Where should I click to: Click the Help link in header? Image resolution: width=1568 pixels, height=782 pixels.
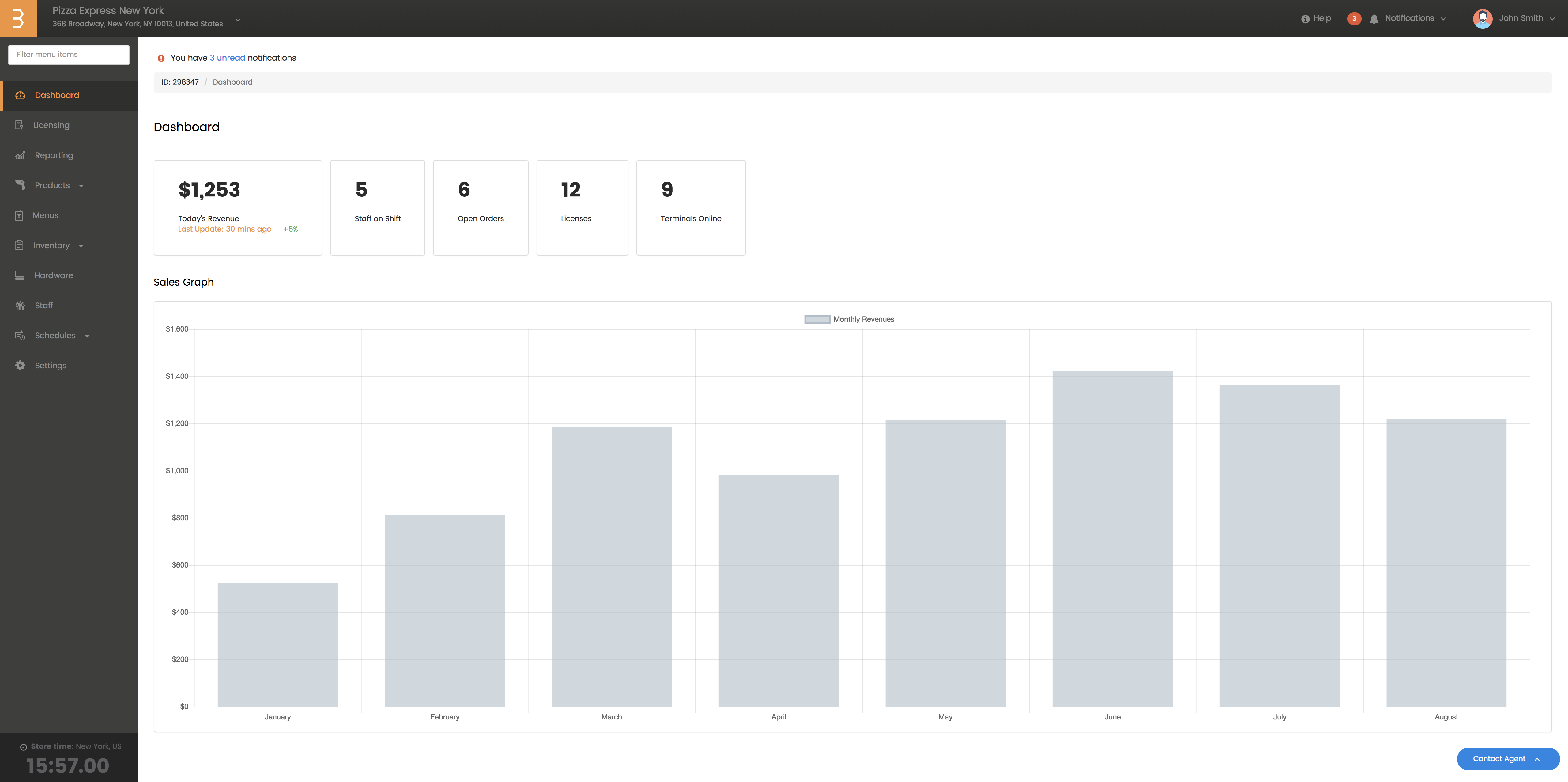pos(1321,18)
